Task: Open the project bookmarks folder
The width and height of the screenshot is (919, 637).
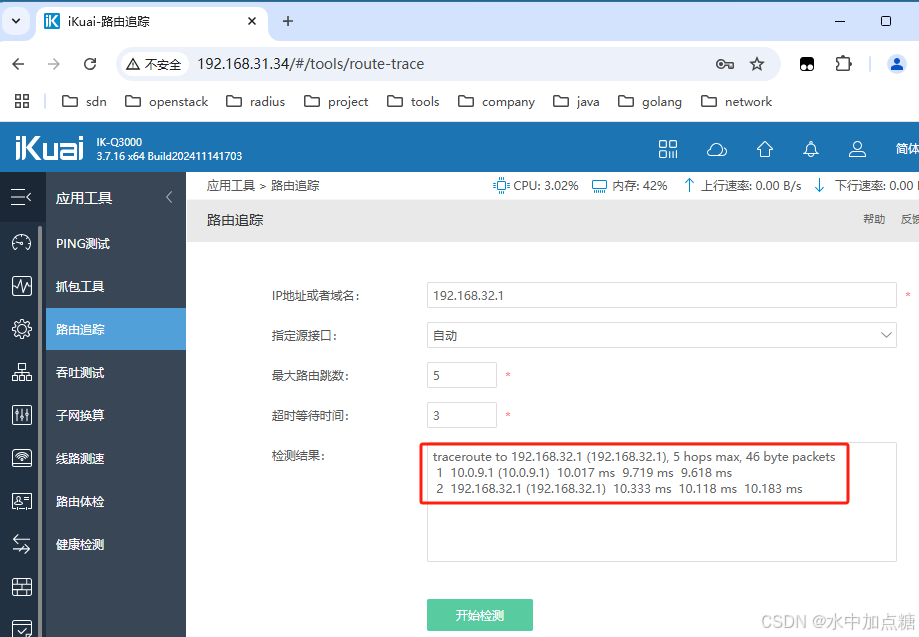Action: coord(336,101)
